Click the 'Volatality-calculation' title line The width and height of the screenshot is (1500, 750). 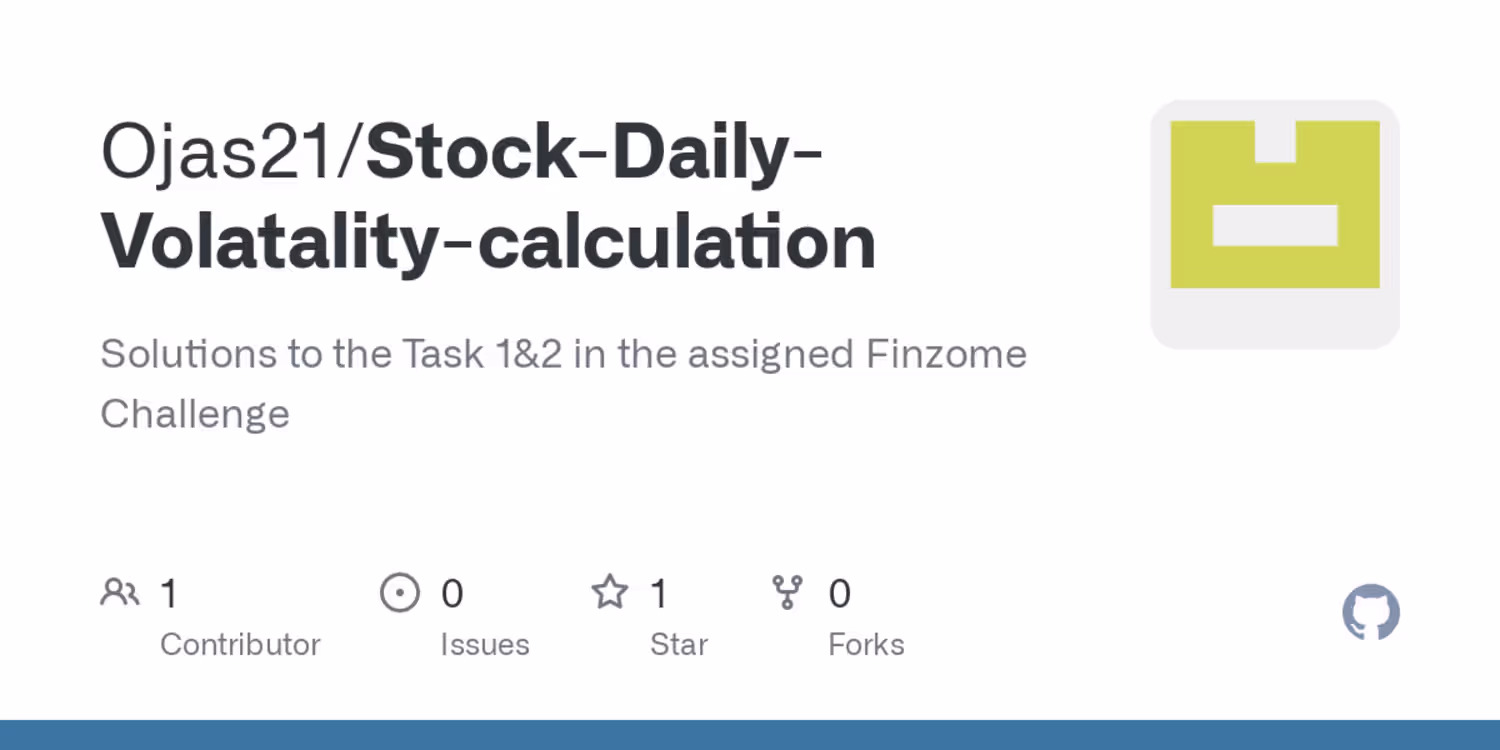[488, 243]
